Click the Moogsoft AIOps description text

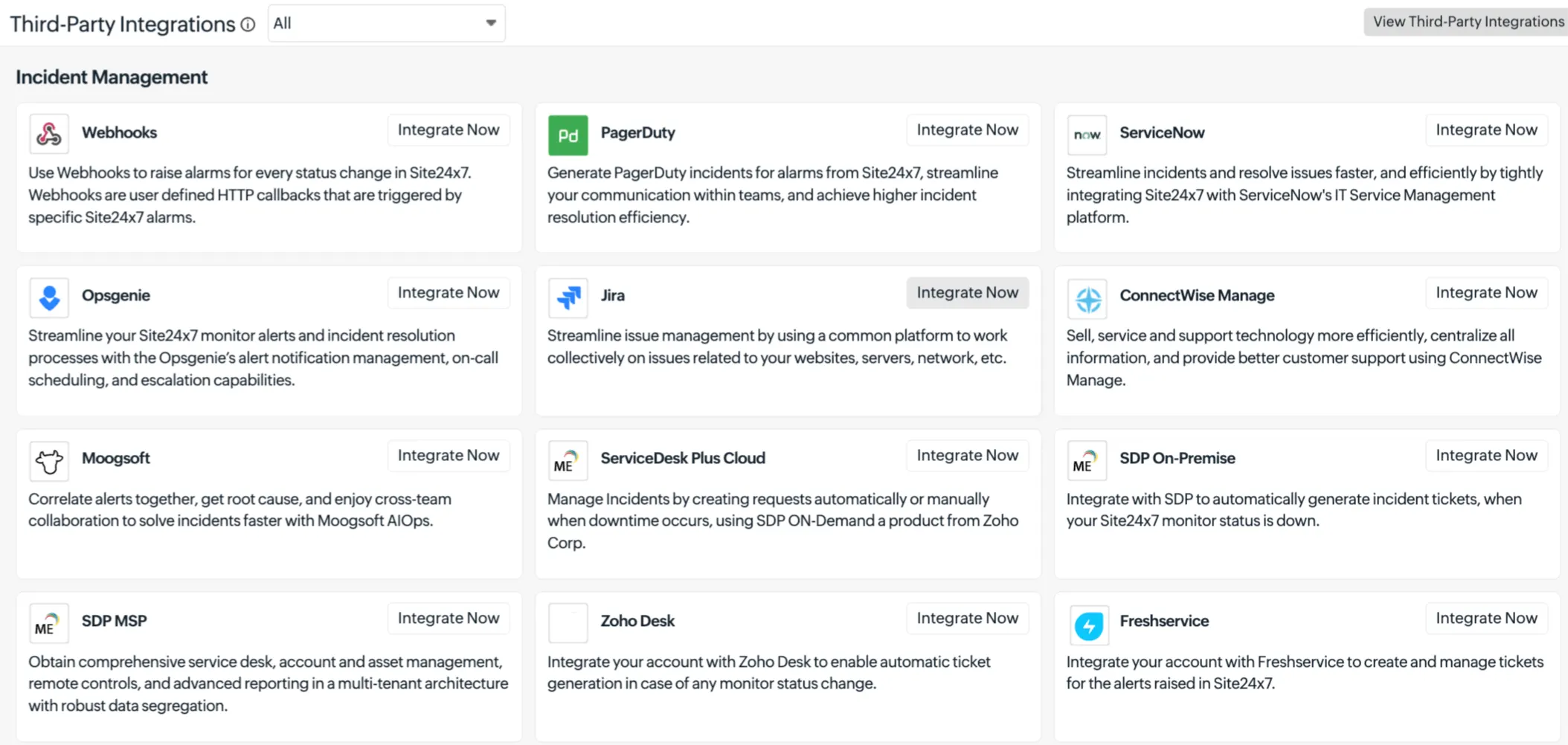pos(240,509)
